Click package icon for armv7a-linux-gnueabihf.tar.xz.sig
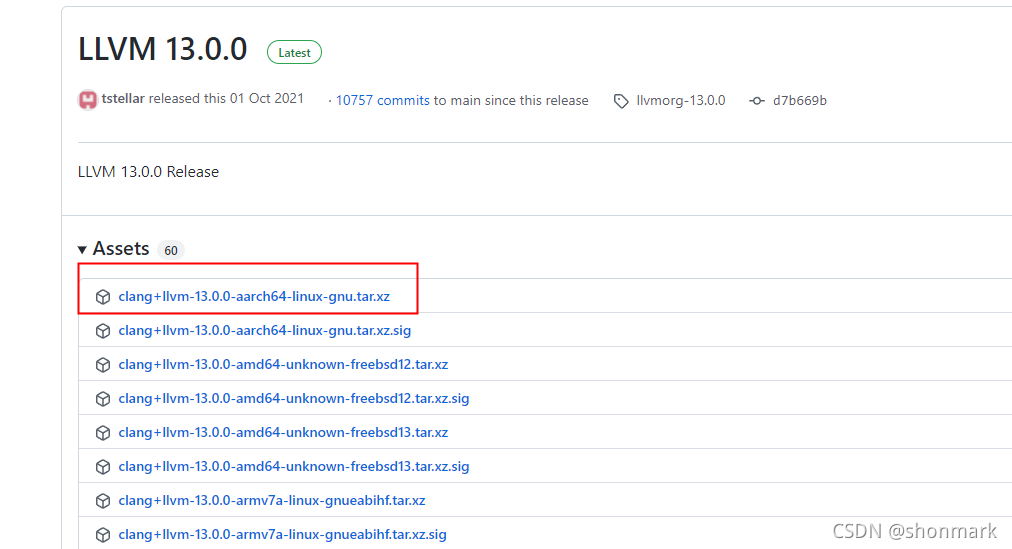This screenshot has width=1012, height=549. click(103, 535)
